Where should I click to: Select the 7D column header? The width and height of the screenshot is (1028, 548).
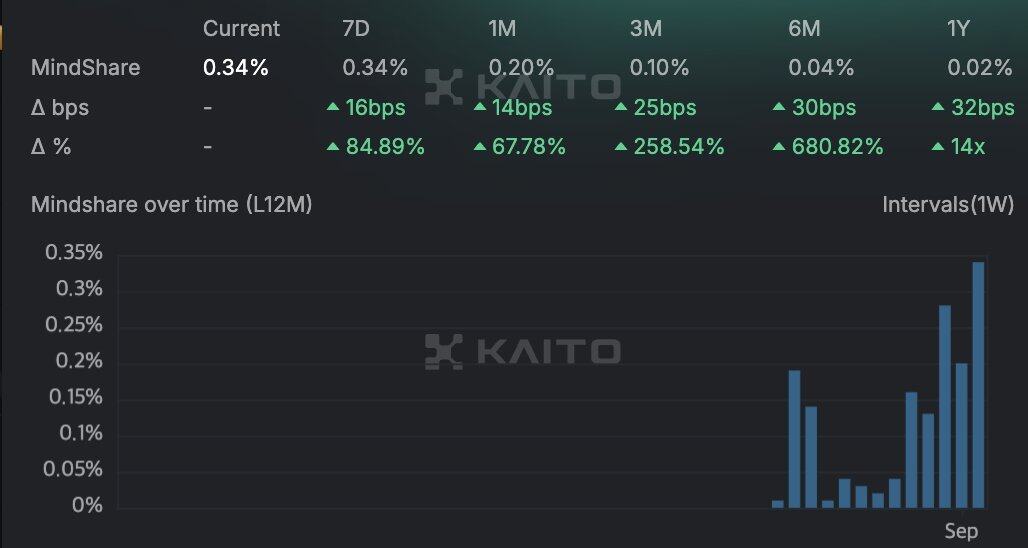(x=356, y=29)
